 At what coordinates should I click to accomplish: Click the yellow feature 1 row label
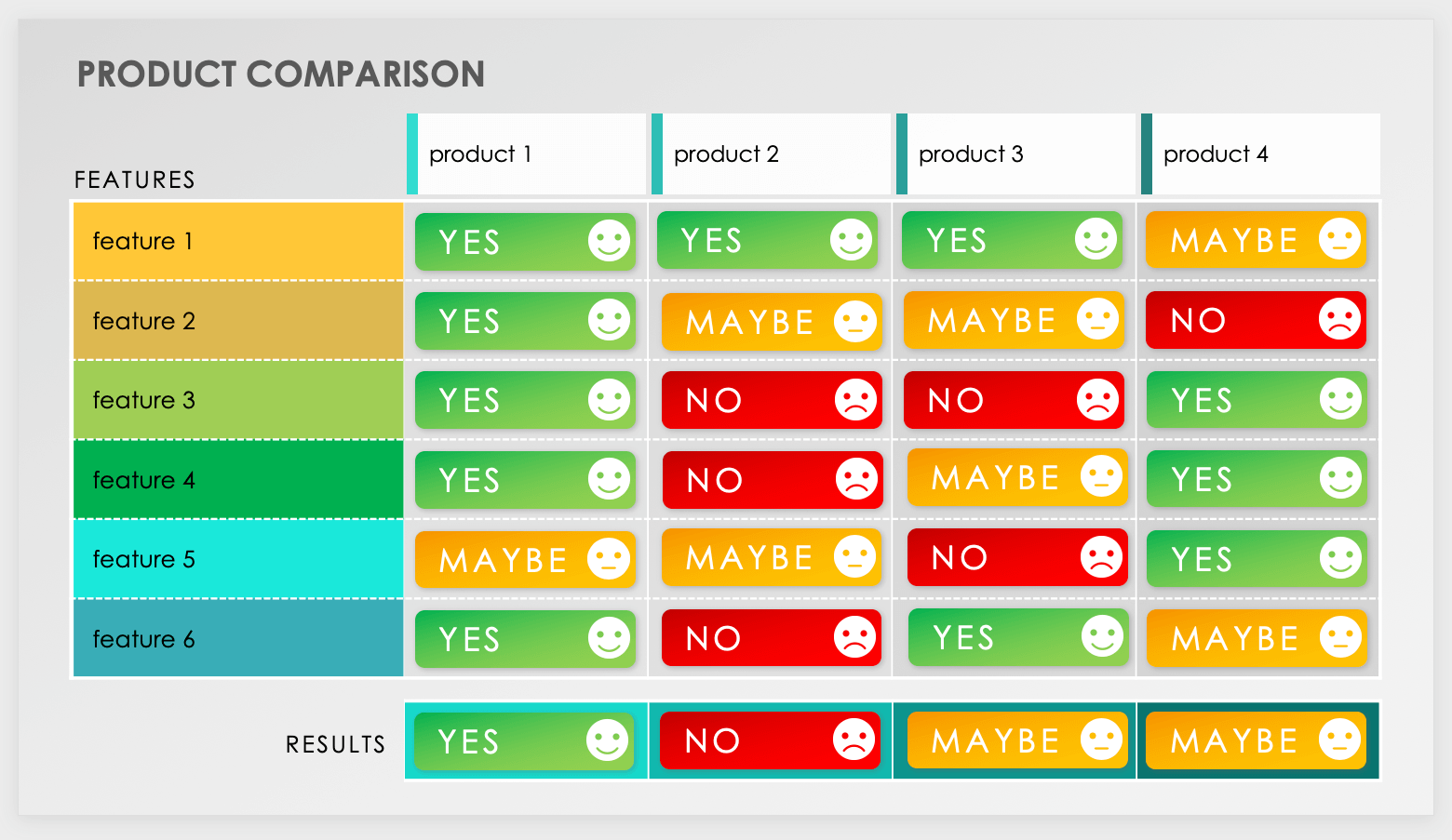pyautogui.click(x=237, y=241)
